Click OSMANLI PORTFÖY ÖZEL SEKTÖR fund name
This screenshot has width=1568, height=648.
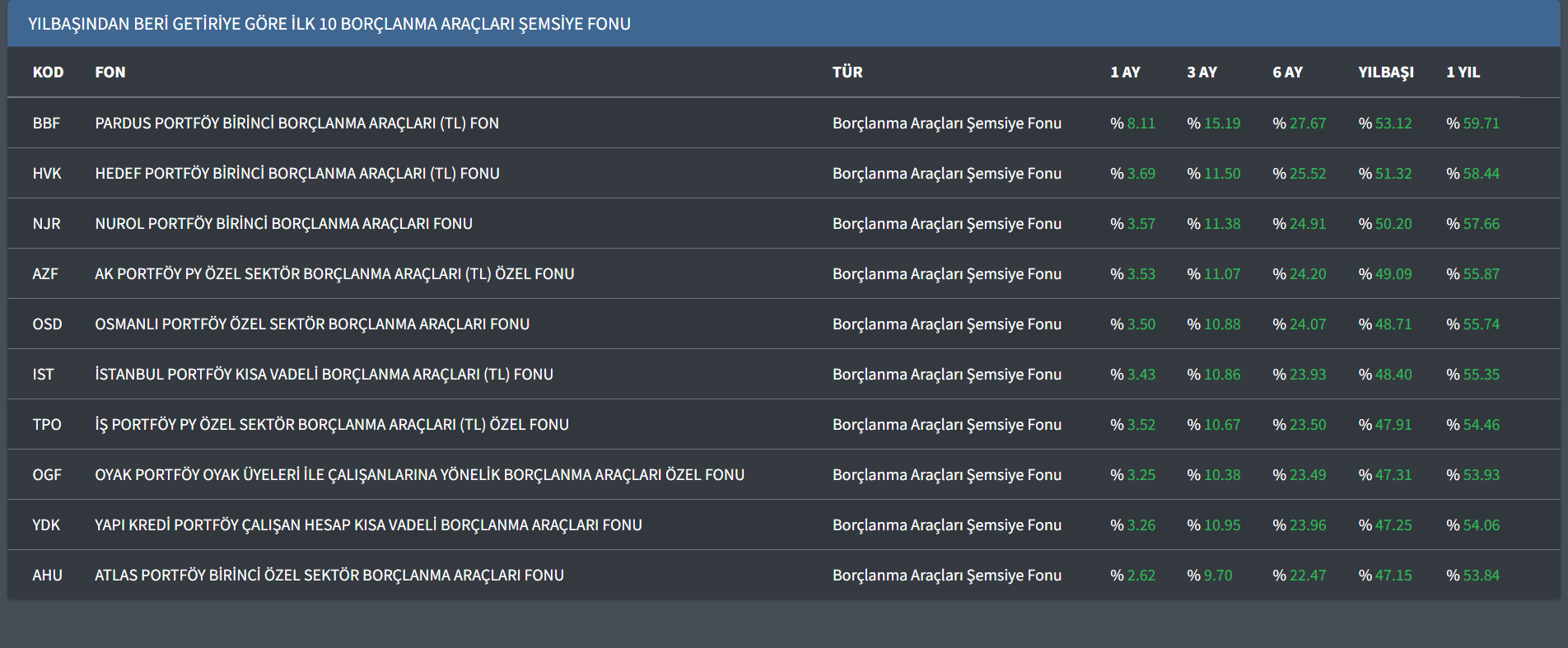click(312, 324)
